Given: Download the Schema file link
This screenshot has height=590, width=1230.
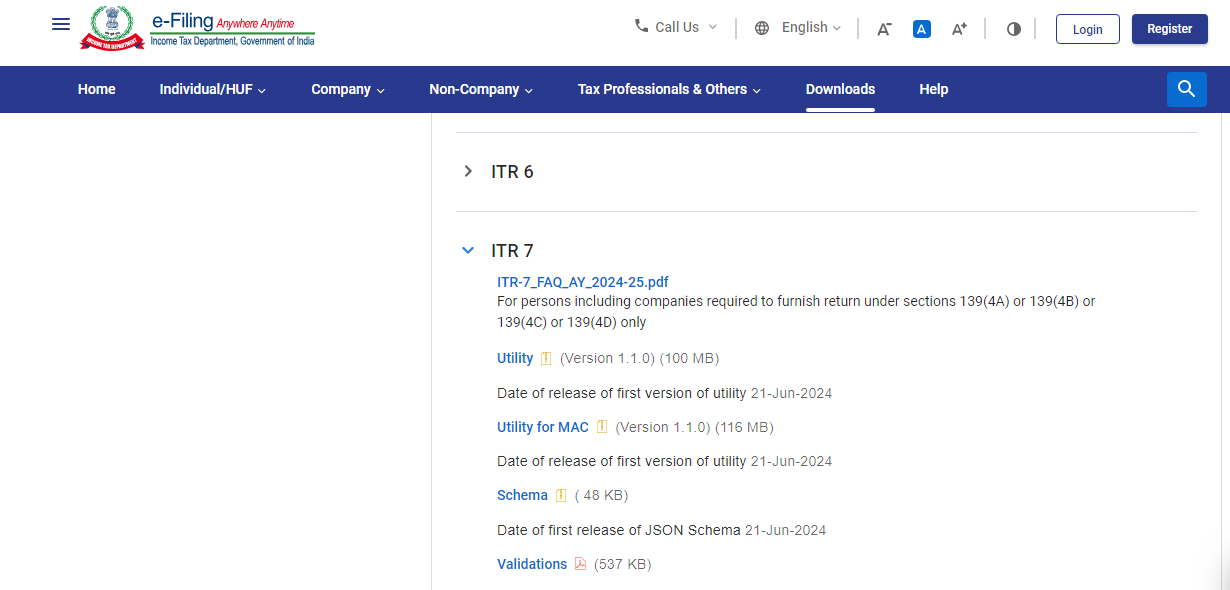Looking at the screenshot, I should (522, 495).
